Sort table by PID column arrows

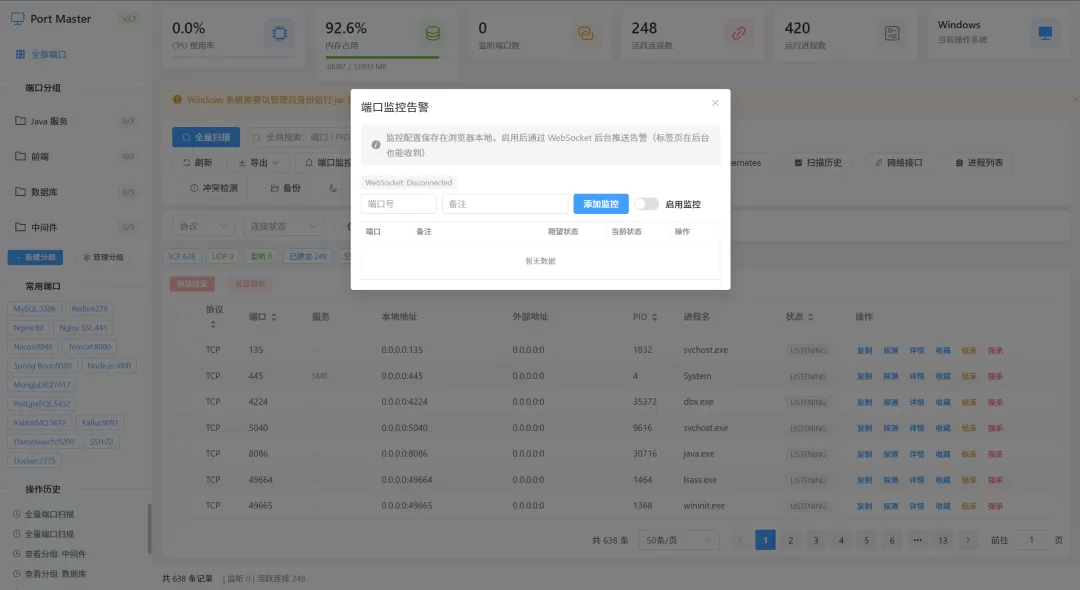click(654, 317)
